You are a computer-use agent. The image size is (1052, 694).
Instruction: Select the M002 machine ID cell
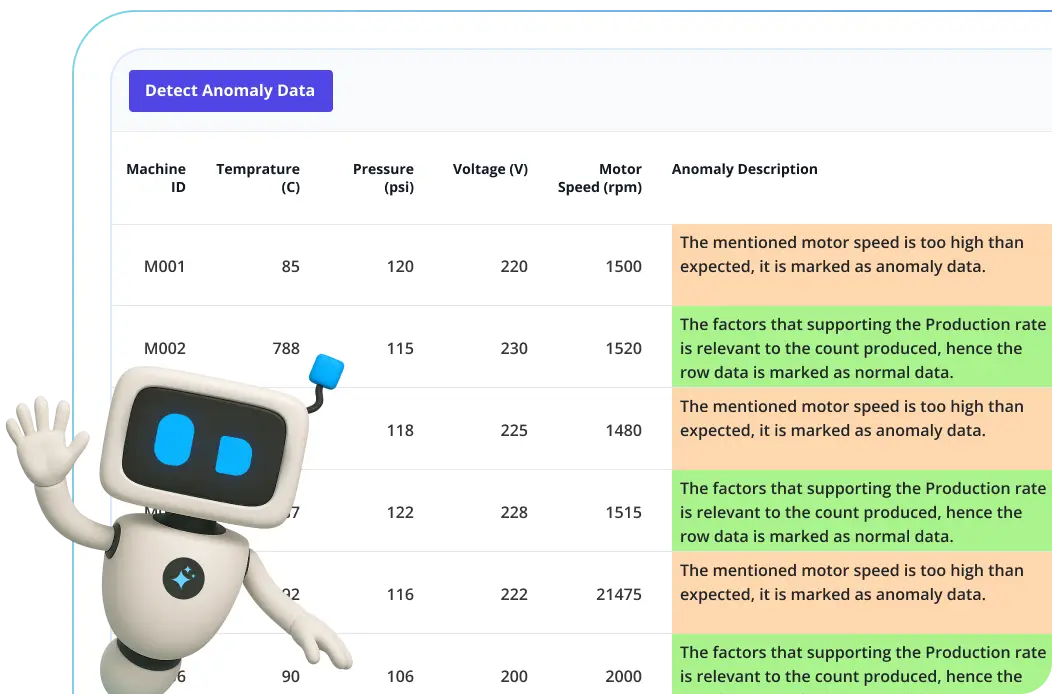pos(165,349)
